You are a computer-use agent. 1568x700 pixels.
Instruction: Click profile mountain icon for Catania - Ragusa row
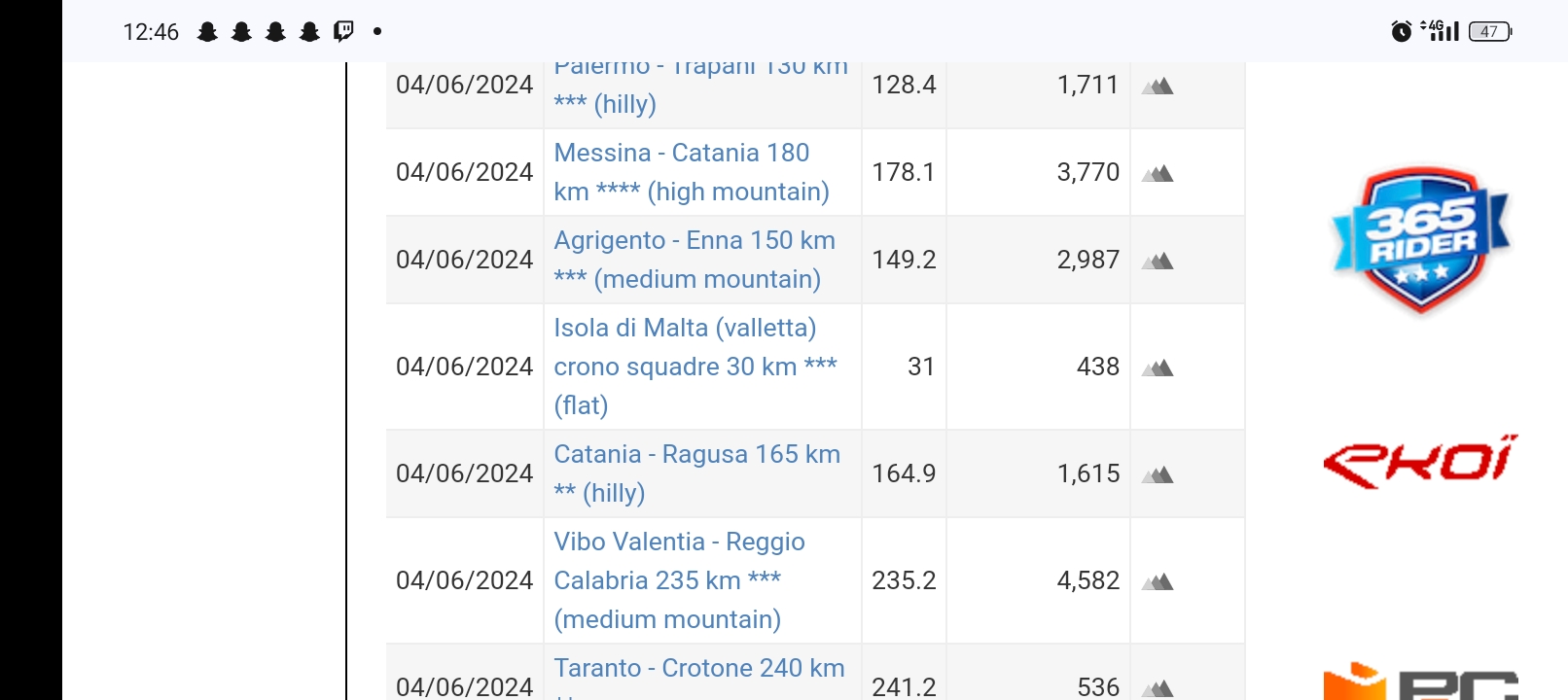(x=1158, y=474)
